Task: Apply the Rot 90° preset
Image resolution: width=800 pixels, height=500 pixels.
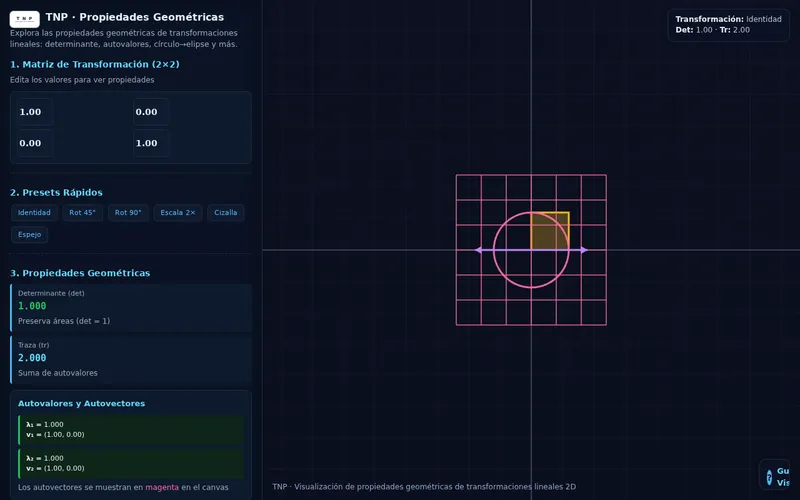Action: tap(128, 213)
